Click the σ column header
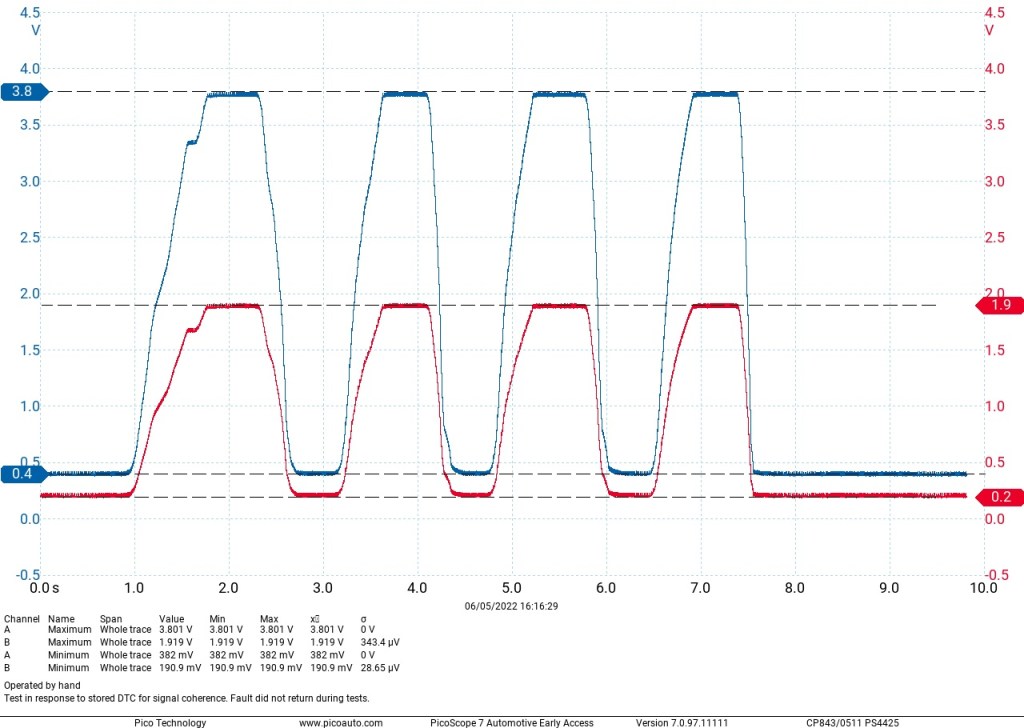 (364, 619)
